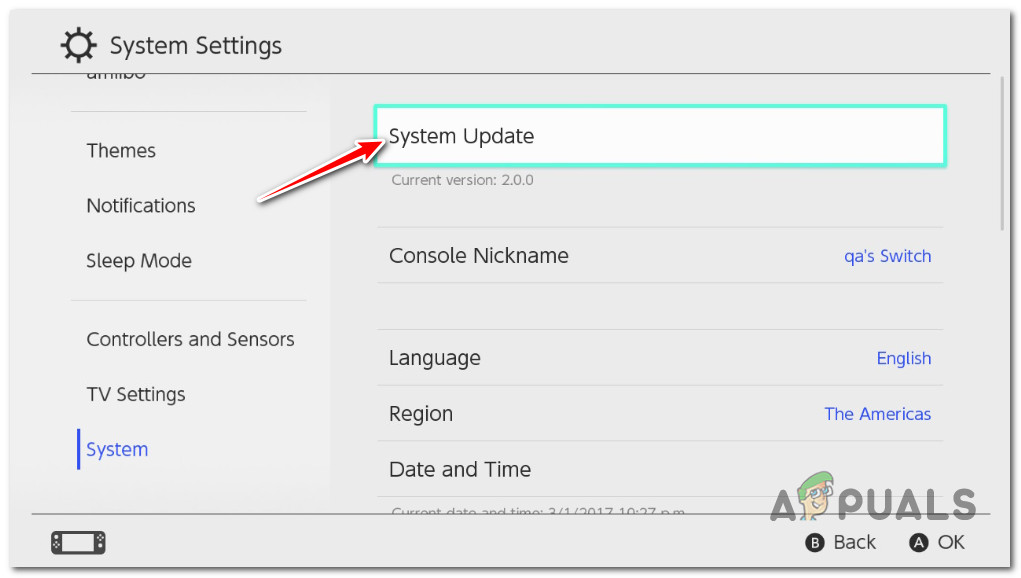Click the controller battery indicator icon

pos(78,542)
